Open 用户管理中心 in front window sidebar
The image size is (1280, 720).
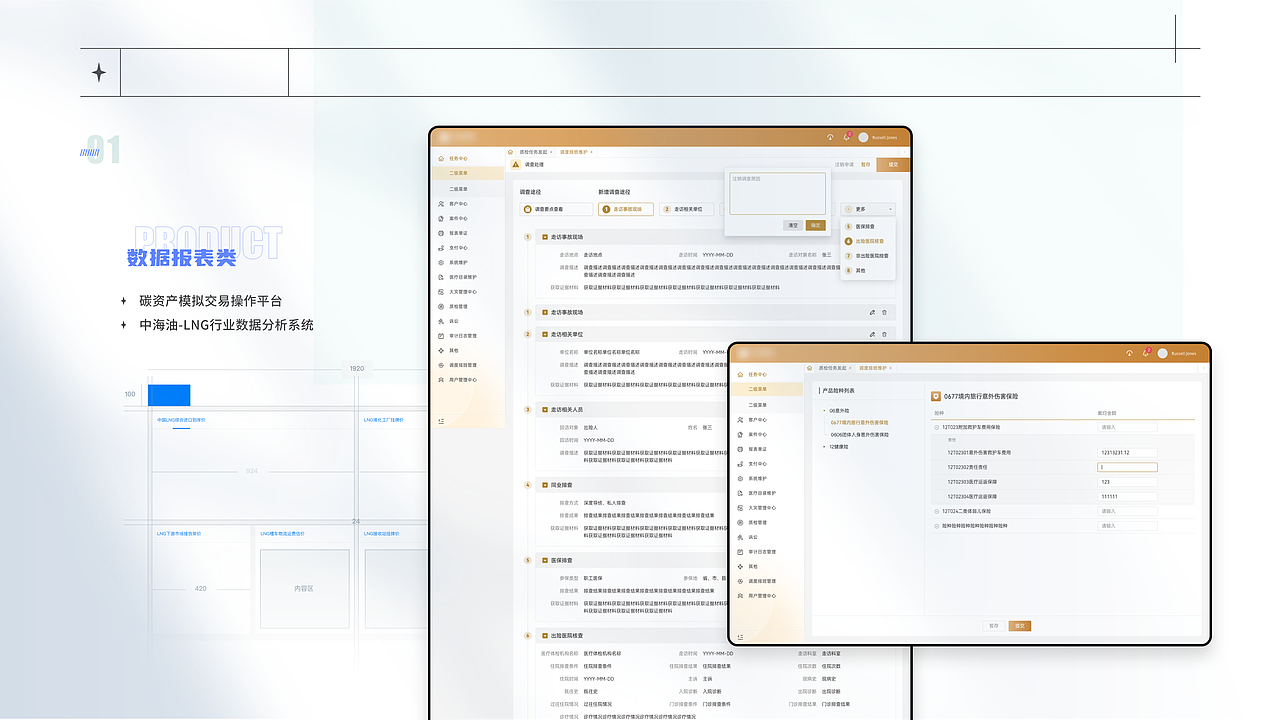pos(756,596)
